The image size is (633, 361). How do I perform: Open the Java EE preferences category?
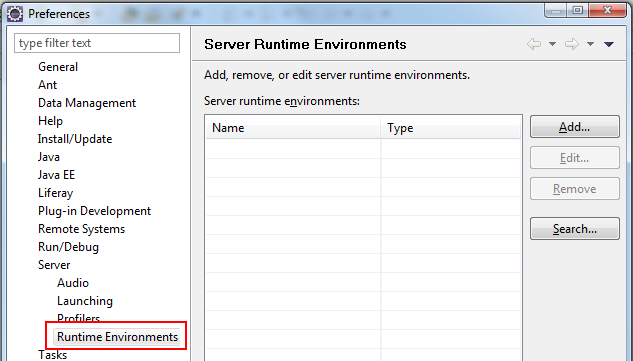point(57,175)
